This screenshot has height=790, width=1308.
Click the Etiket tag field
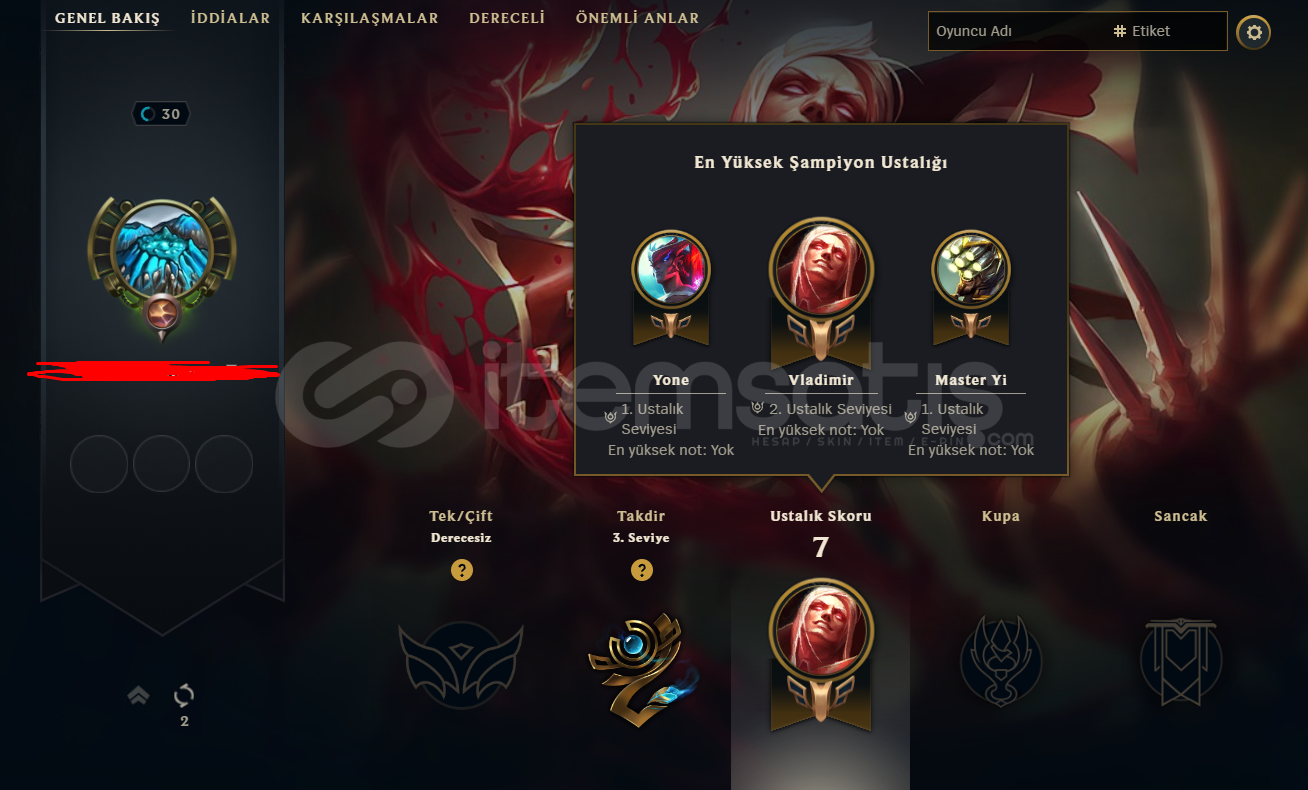[1167, 31]
